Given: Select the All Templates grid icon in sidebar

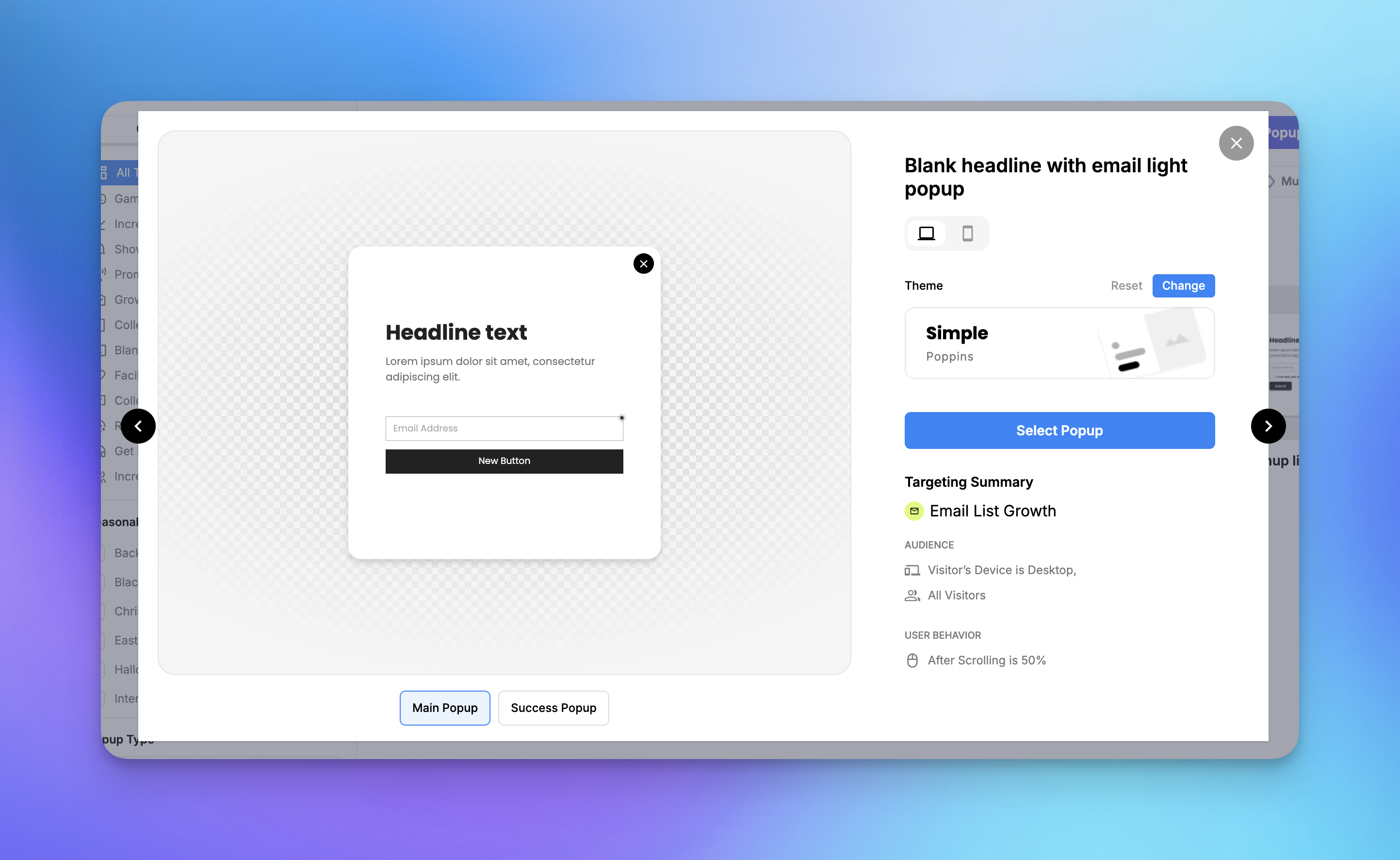Looking at the screenshot, I should (103, 172).
